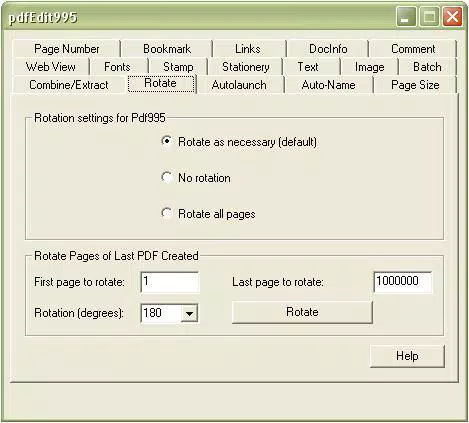Viewport: 469px width, 423px height.
Task: Open the Stamp tab
Action: (x=178, y=67)
